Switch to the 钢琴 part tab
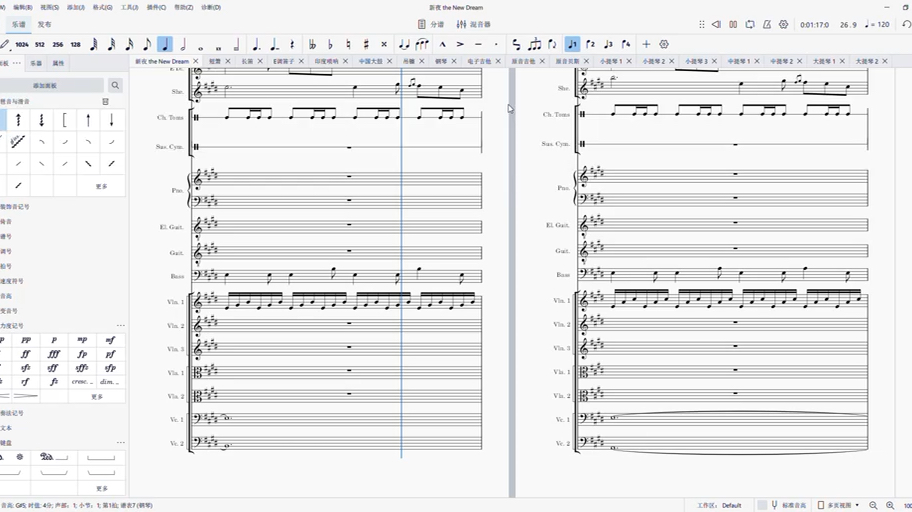The width and height of the screenshot is (912, 512). click(x=441, y=61)
